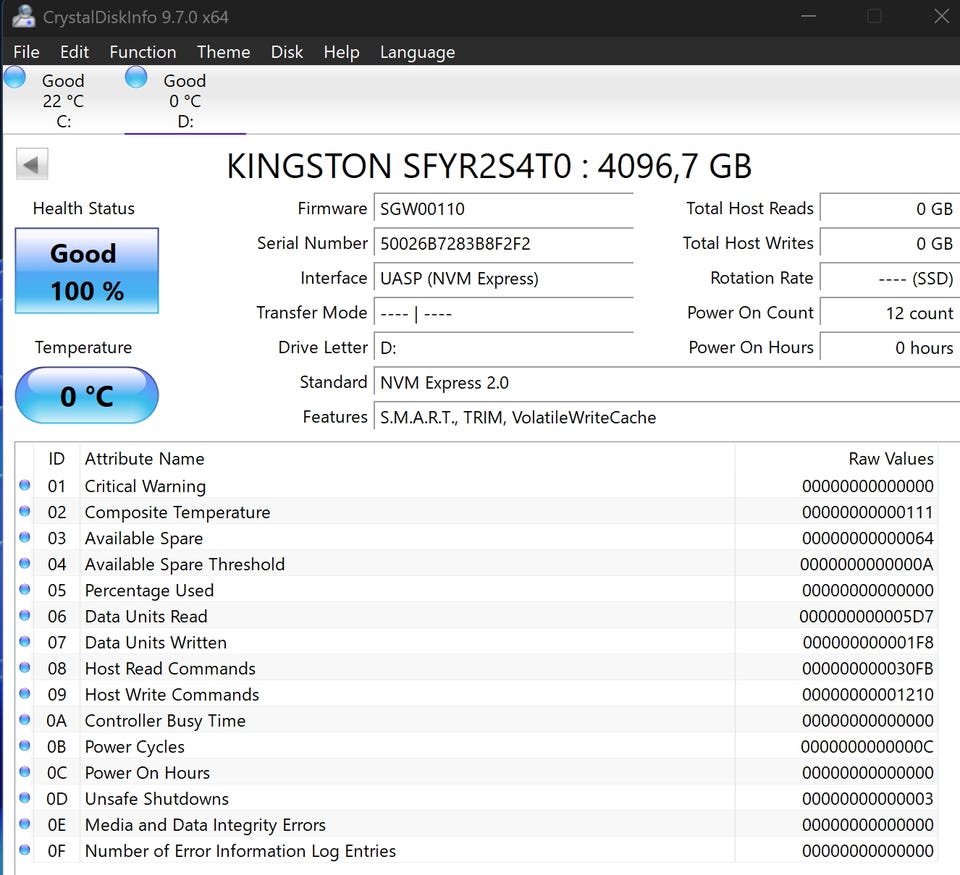The width and height of the screenshot is (960, 875).
Task: Open the Disk menu
Action: click(287, 52)
